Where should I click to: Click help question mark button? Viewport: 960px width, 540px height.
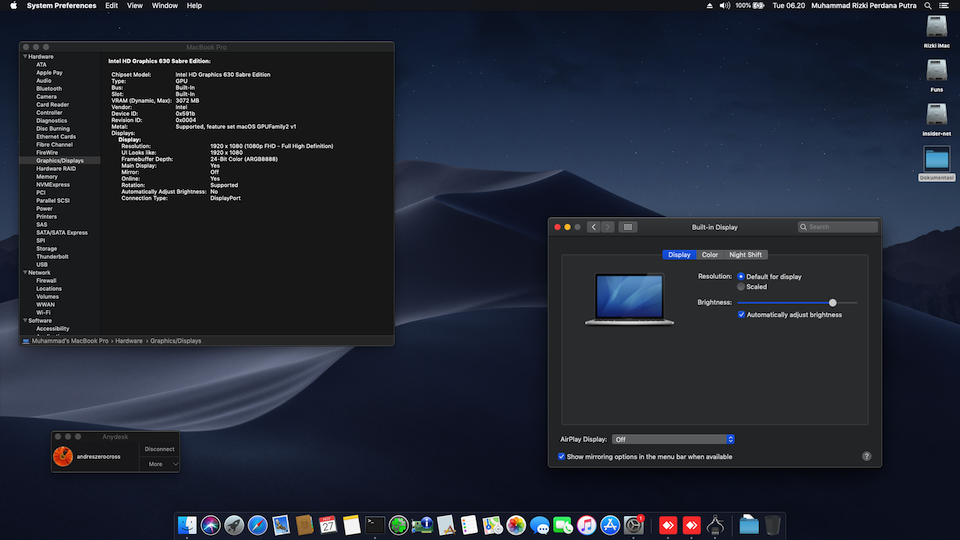(866, 456)
